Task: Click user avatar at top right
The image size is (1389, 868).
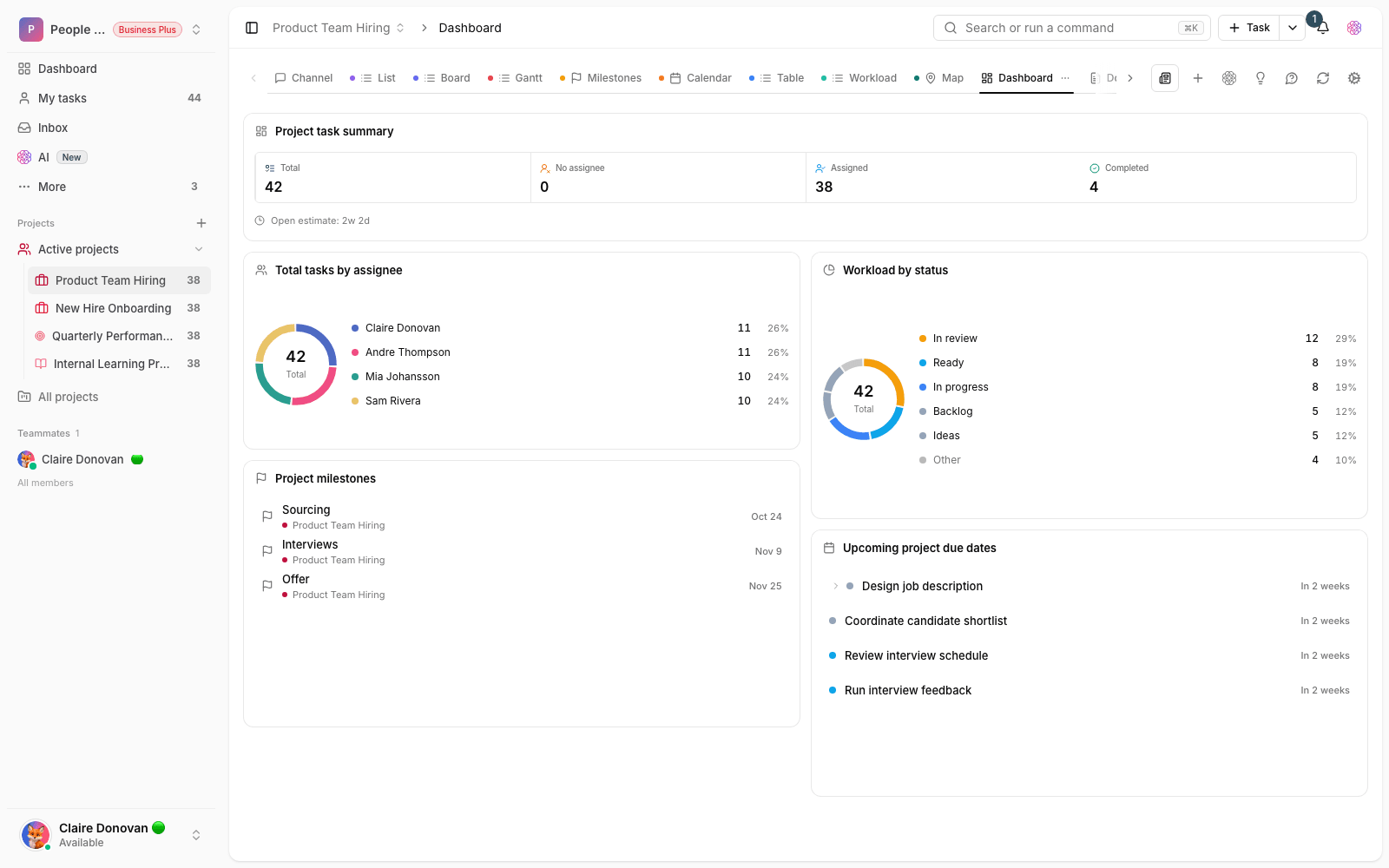Action: click(1354, 28)
